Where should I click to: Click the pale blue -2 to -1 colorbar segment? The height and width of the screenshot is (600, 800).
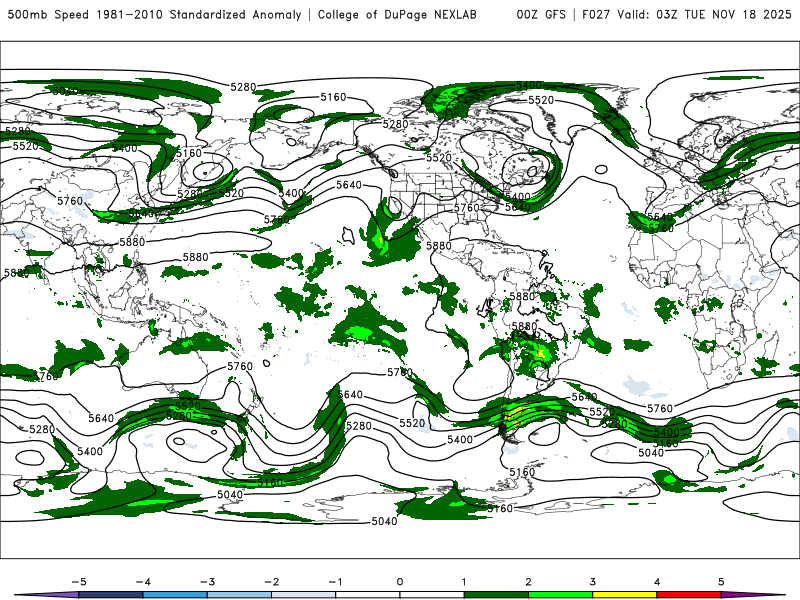(x=304, y=595)
